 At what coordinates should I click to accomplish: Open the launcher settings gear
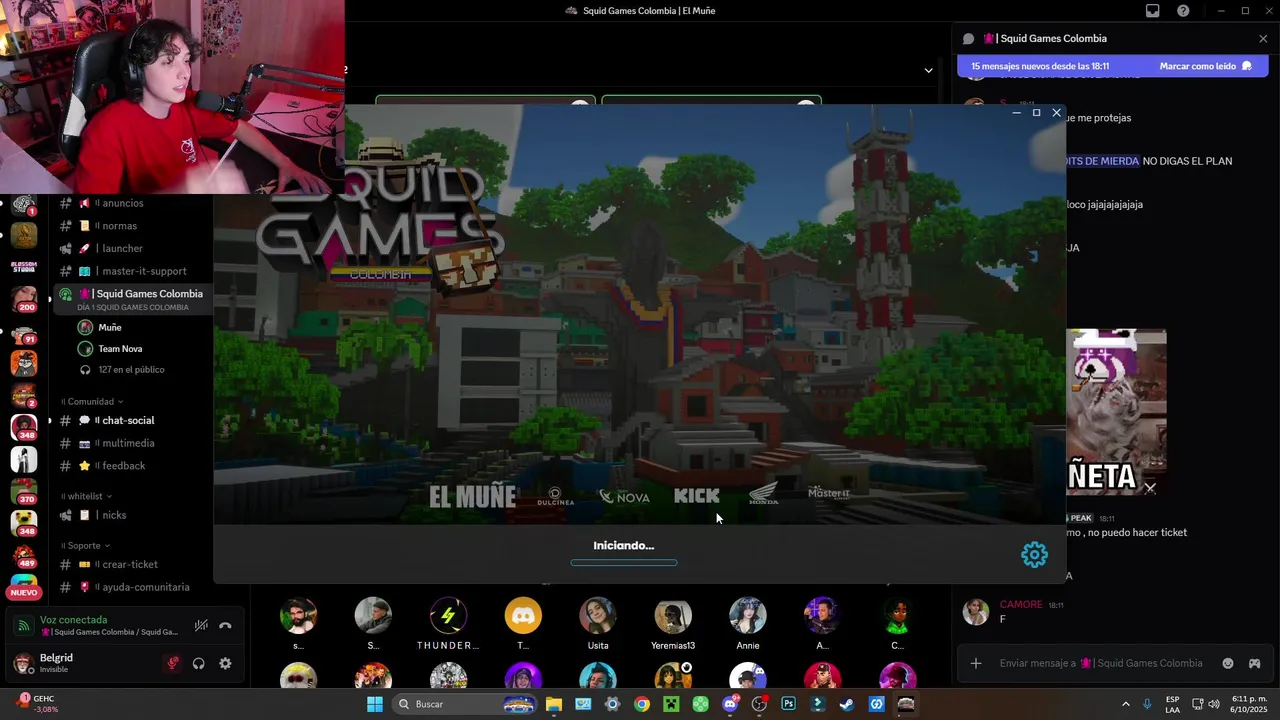(1034, 555)
